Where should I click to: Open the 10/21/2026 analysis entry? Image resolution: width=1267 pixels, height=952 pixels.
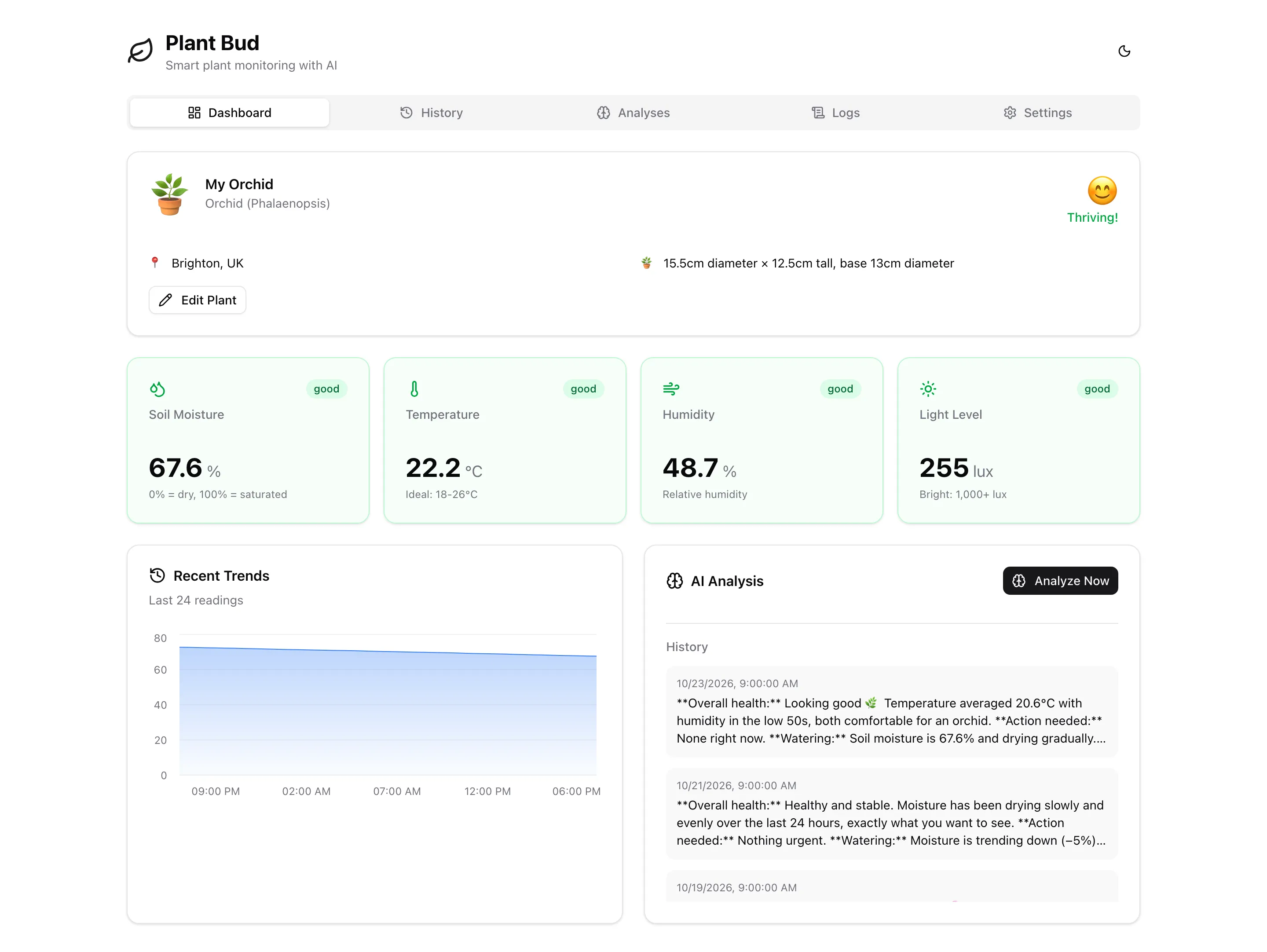click(x=892, y=814)
